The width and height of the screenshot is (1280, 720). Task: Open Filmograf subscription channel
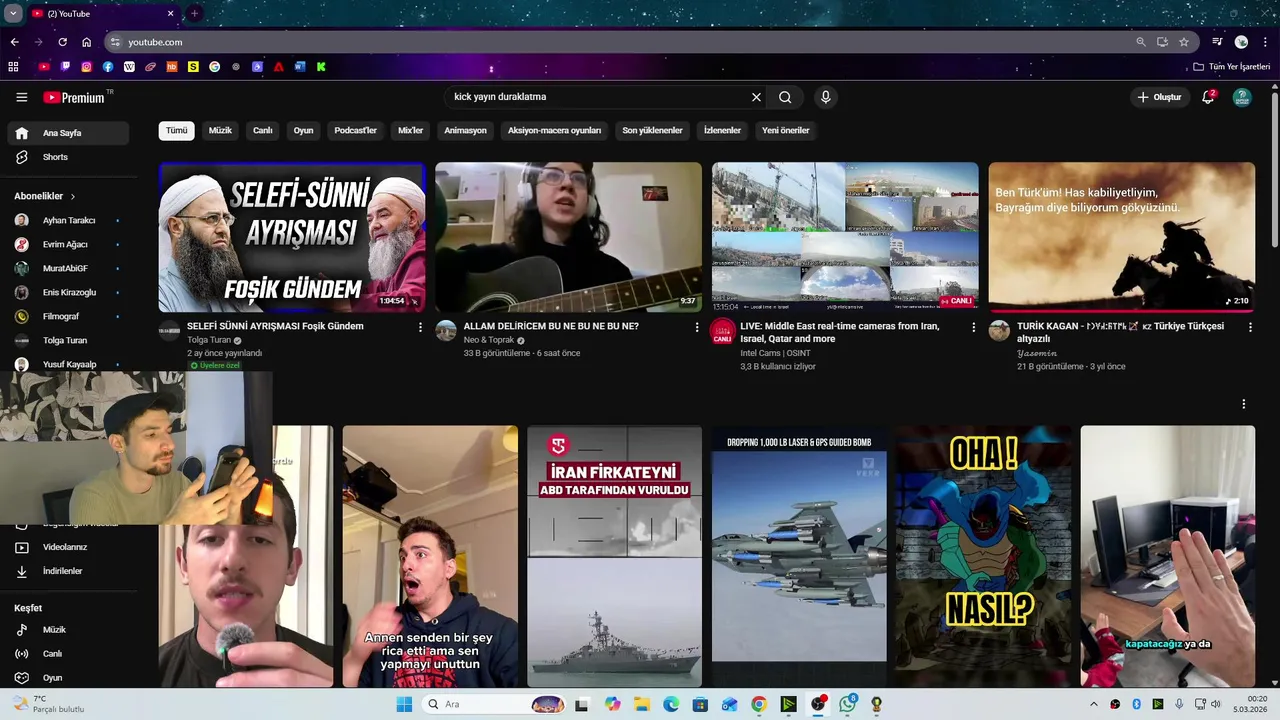tap(68, 316)
